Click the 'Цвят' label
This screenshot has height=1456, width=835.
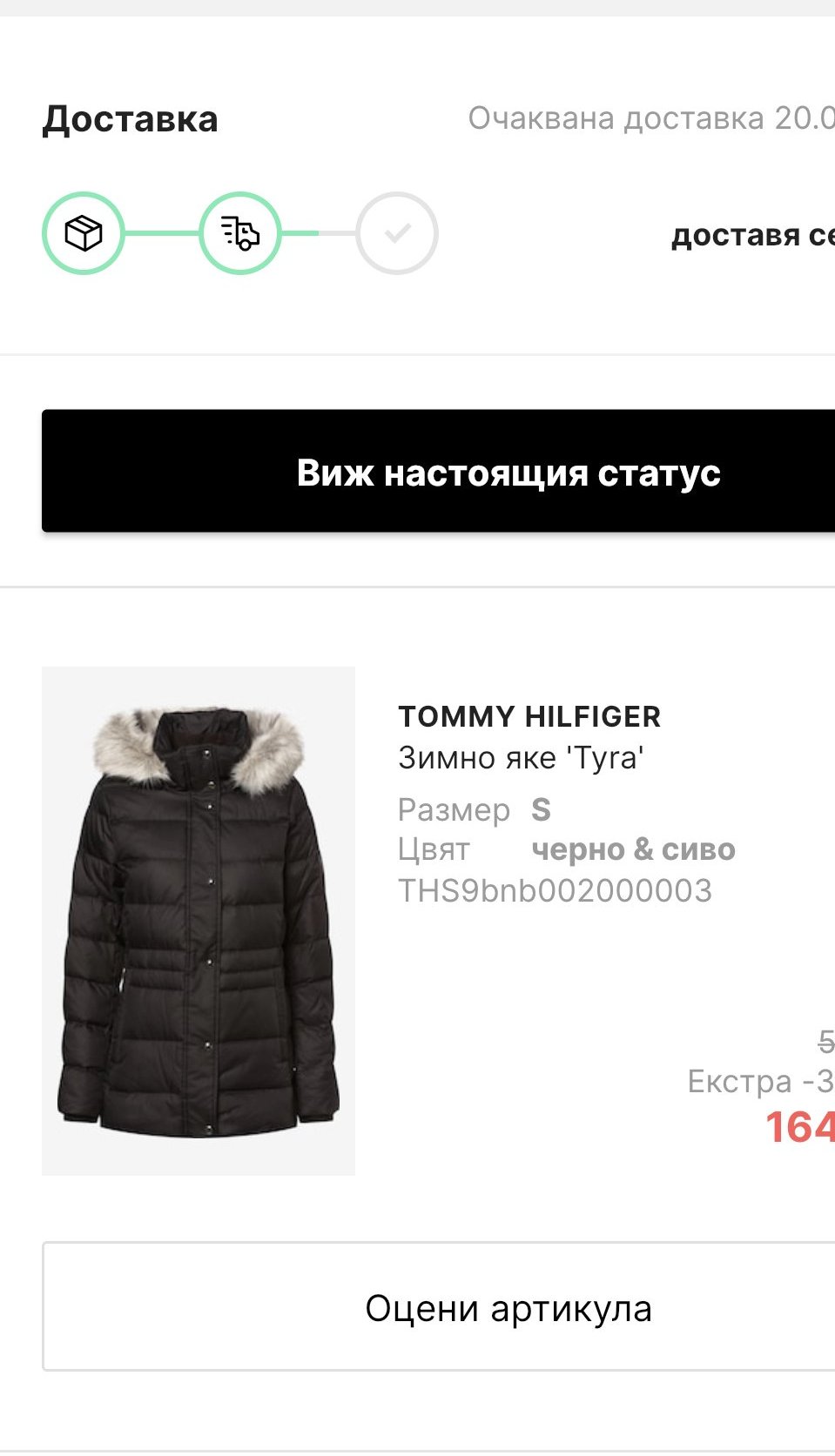pyautogui.click(x=434, y=850)
